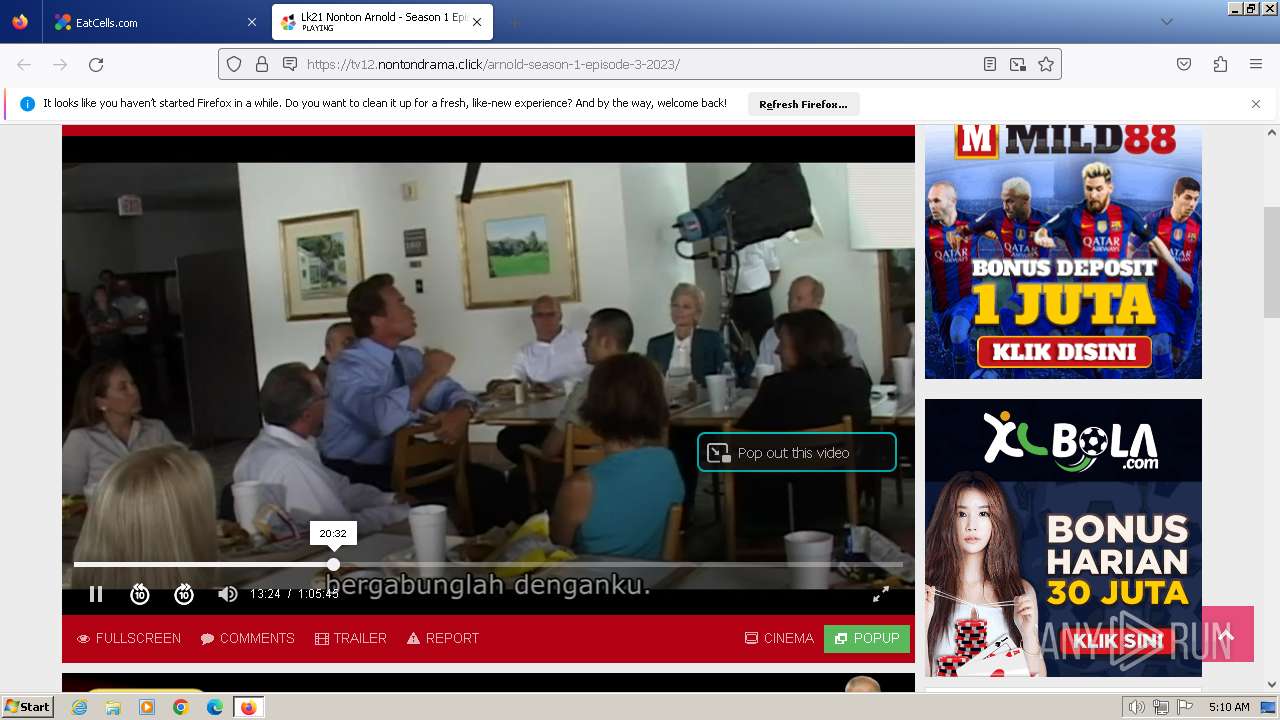Click scrollbar up arrow

pyautogui.click(x=1272, y=131)
